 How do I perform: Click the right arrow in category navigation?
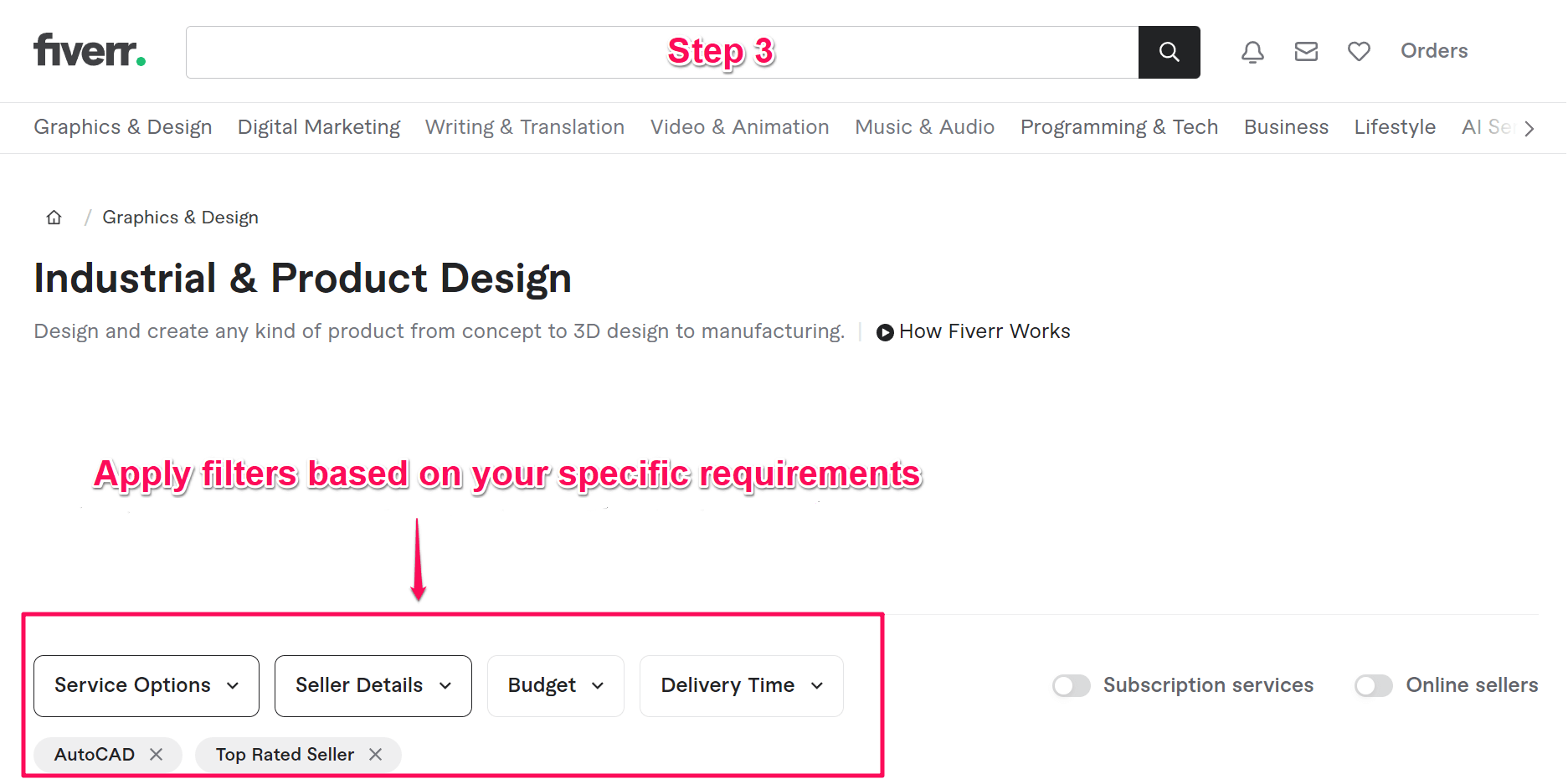click(x=1529, y=128)
